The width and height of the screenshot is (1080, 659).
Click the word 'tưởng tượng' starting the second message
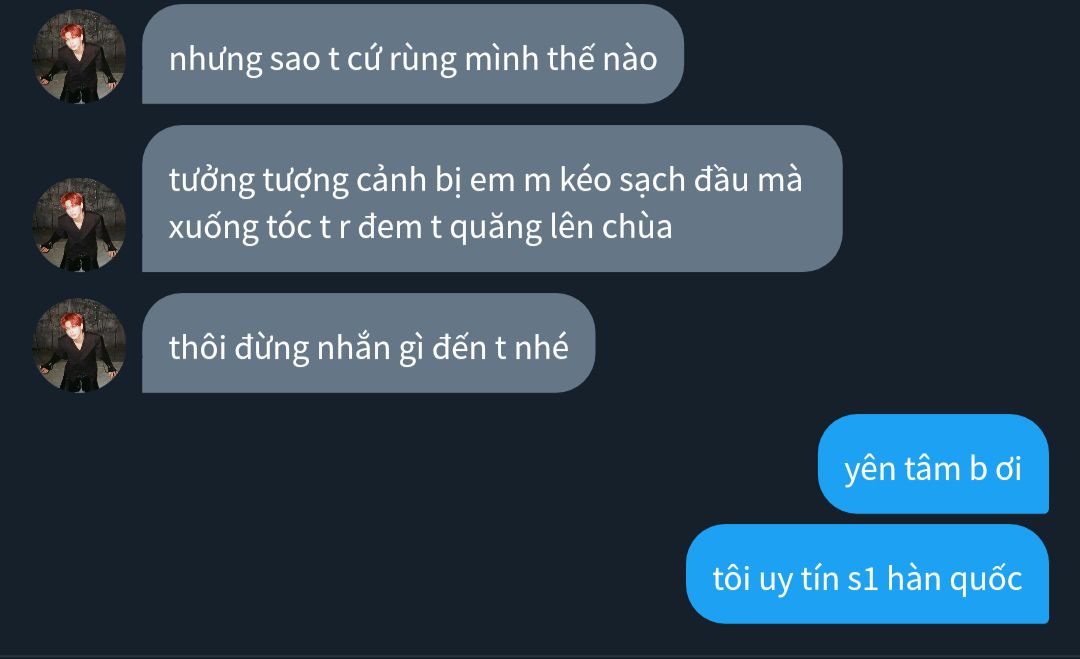[x=259, y=182]
